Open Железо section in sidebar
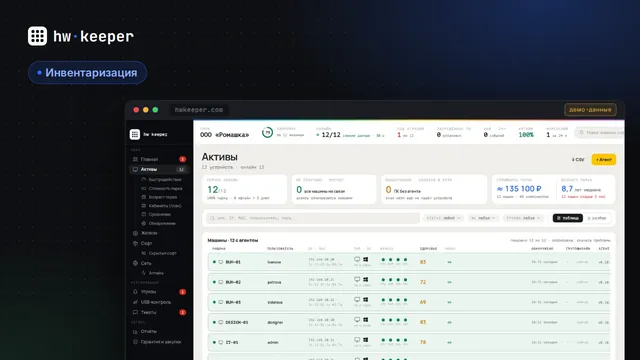 coord(149,233)
